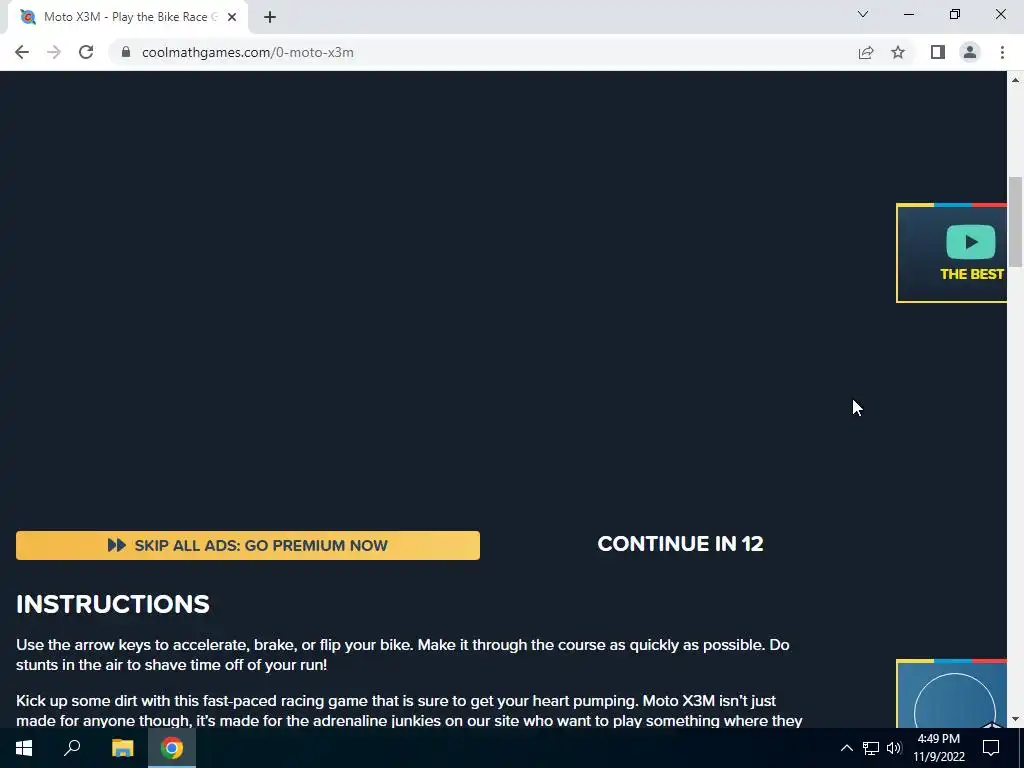Expand the tab search dropdown
Screen dimensions: 1024x768
[863, 14]
